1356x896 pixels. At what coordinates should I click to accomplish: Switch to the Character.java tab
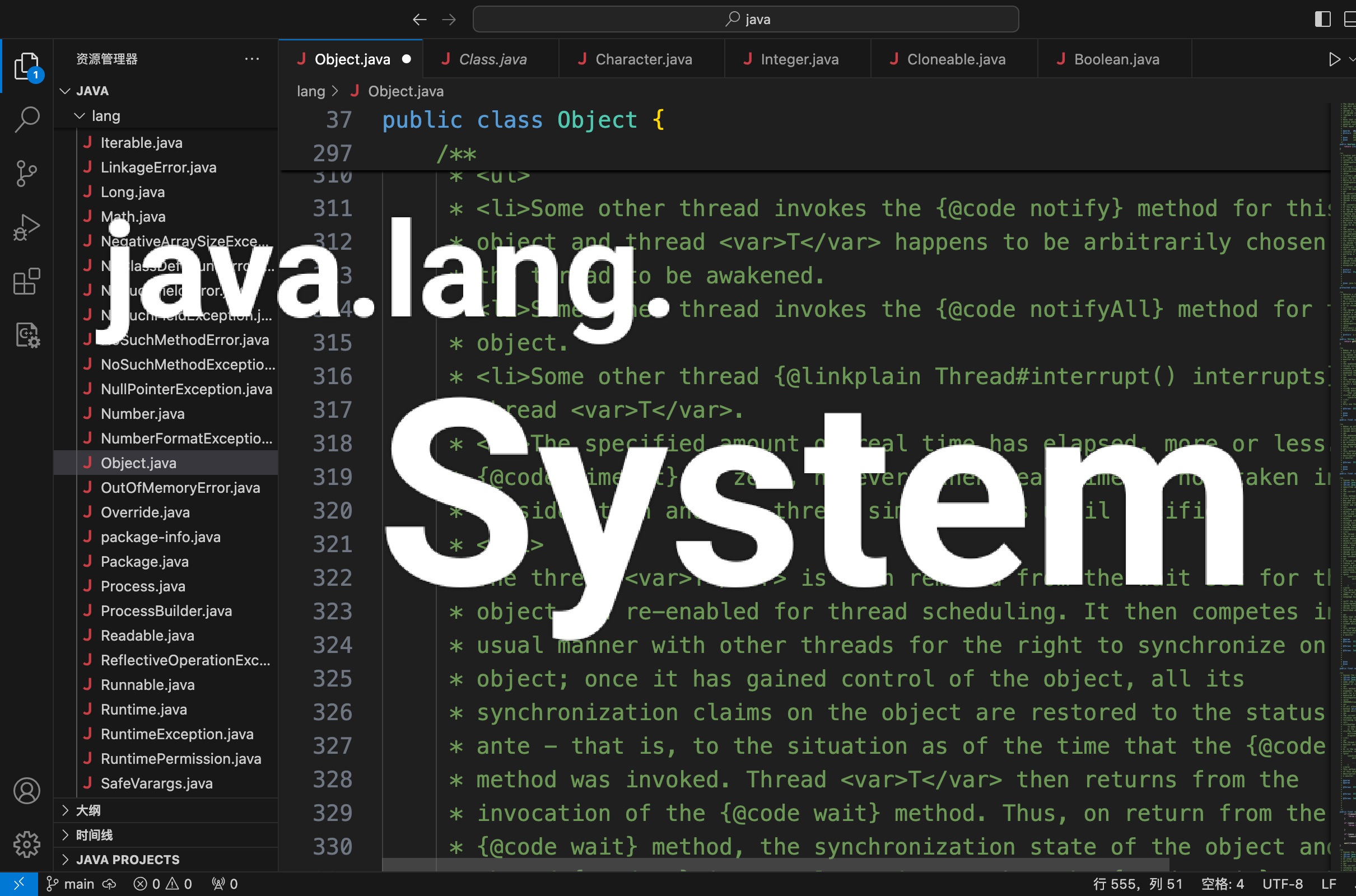click(642, 59)
